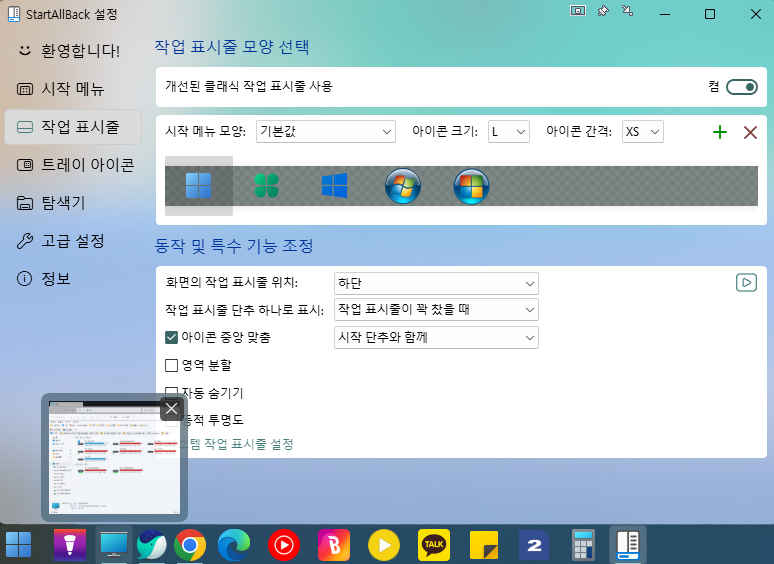This screenshot has width=774, height=564.
Task: Go to the 시작 메뉴 sidebar tab
Action: pos(70,88)
